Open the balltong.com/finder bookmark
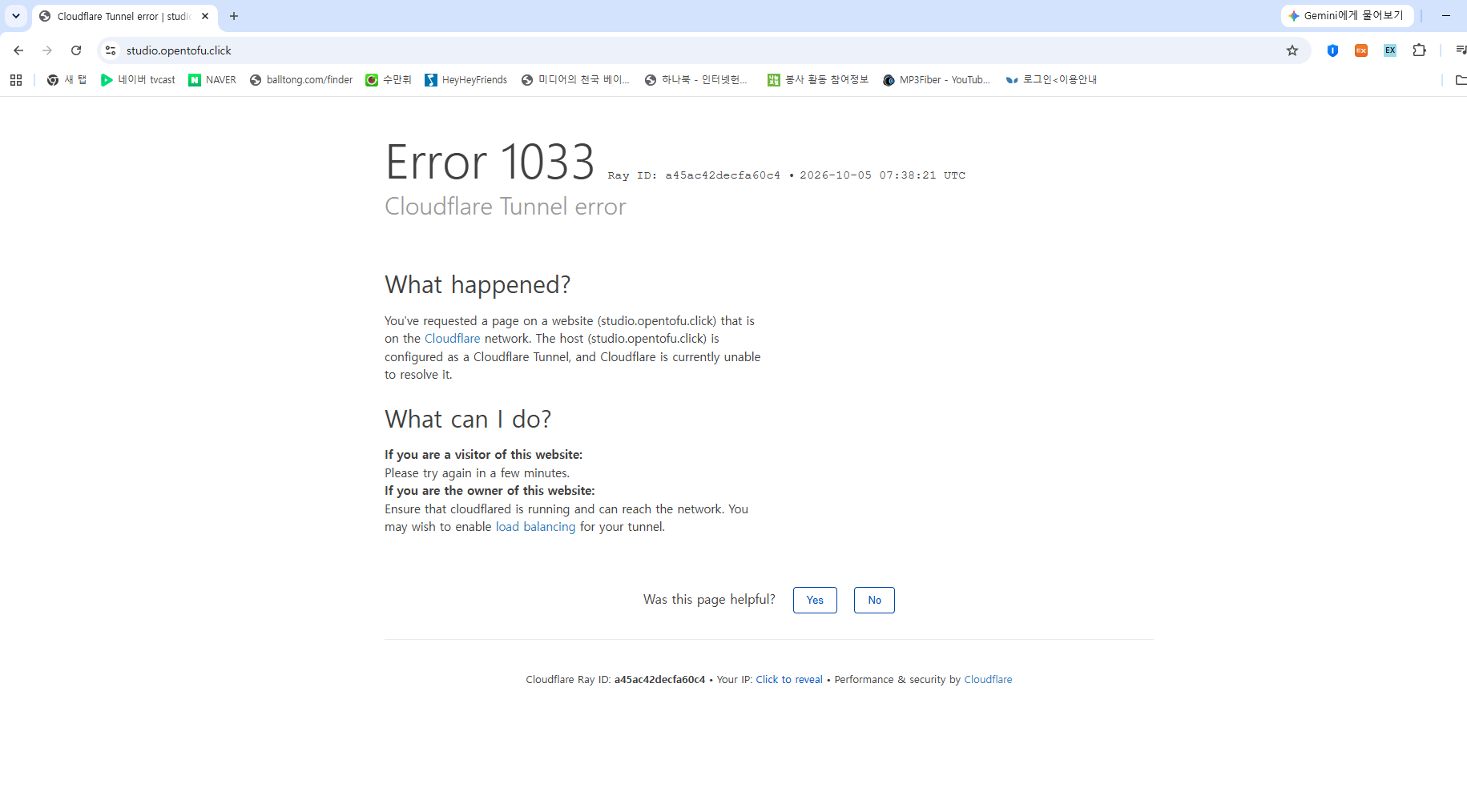 coord(301,80)
